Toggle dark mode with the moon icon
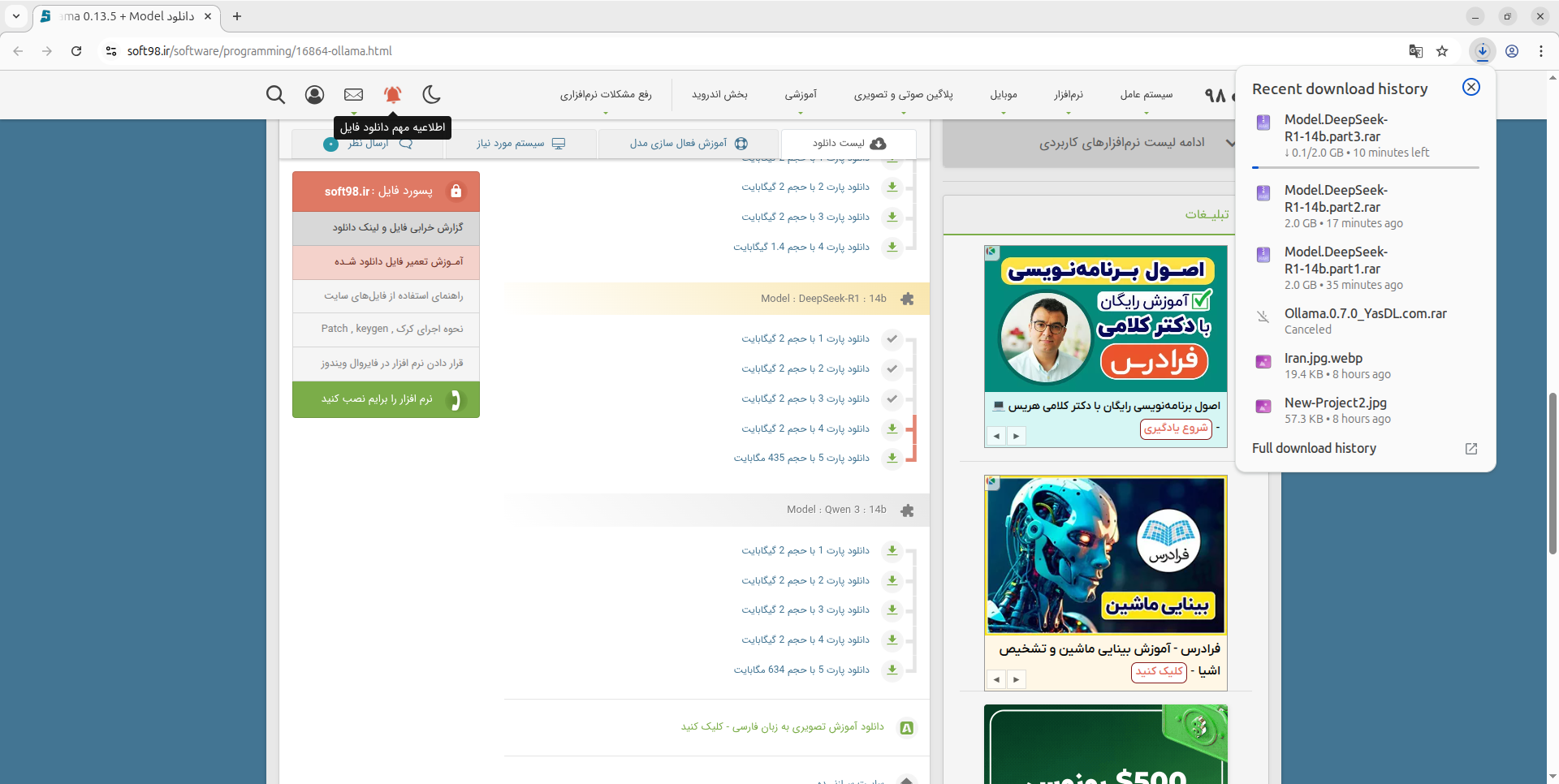Screen dimensions: 1559x784 431,95
